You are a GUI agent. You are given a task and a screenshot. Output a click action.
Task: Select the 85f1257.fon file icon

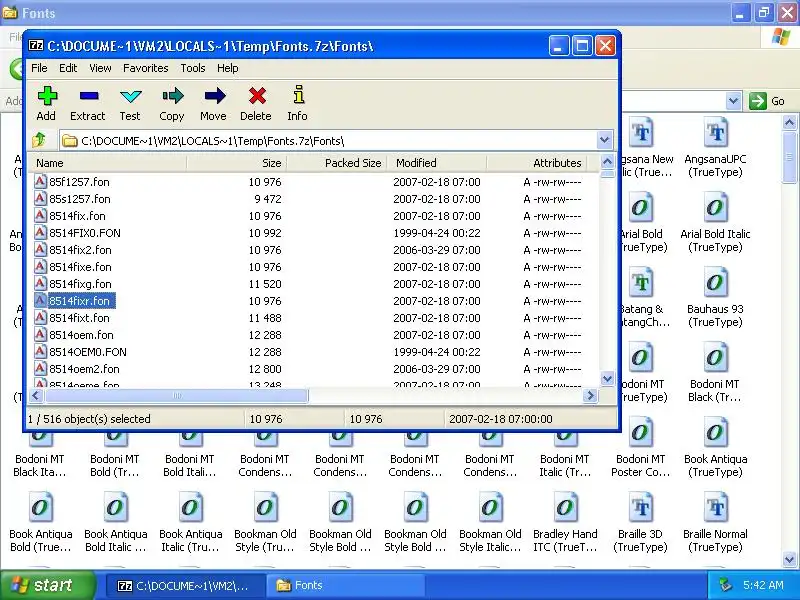pyautogui.click(x=40, y=181)
